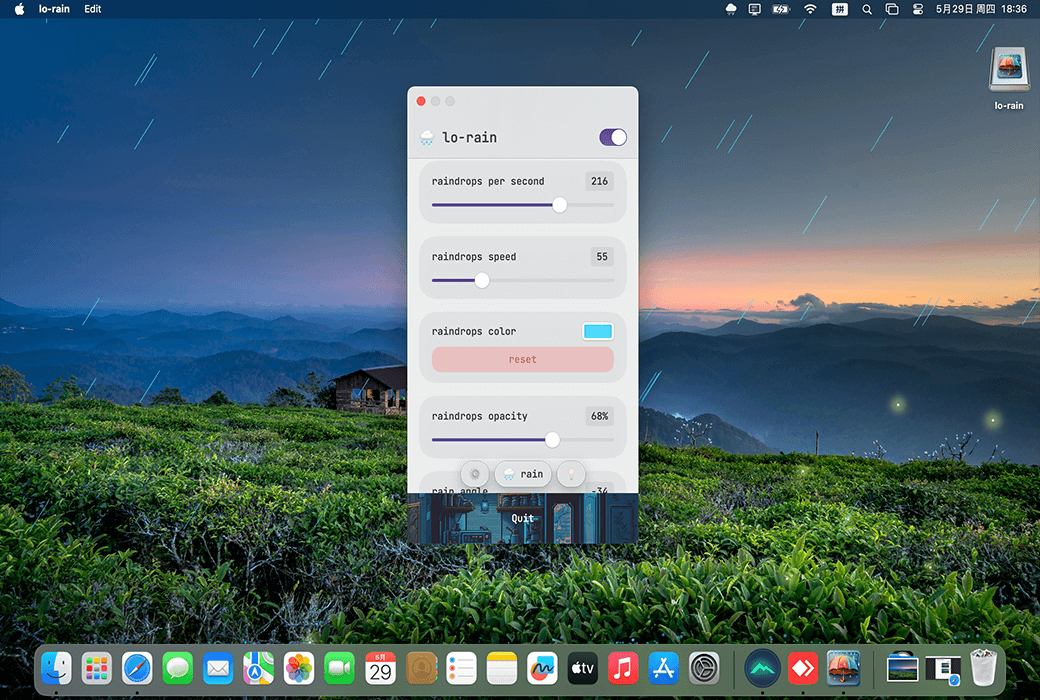Screen dimensions: 1040x700
Task: Click the raindrops per second slider
Action: coord(523,205)
